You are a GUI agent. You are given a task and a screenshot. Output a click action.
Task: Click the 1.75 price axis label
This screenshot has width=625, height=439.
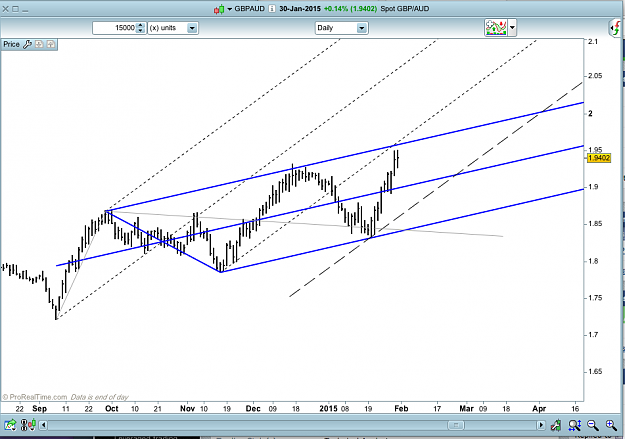pyautogui.click(x=596, y=298)
